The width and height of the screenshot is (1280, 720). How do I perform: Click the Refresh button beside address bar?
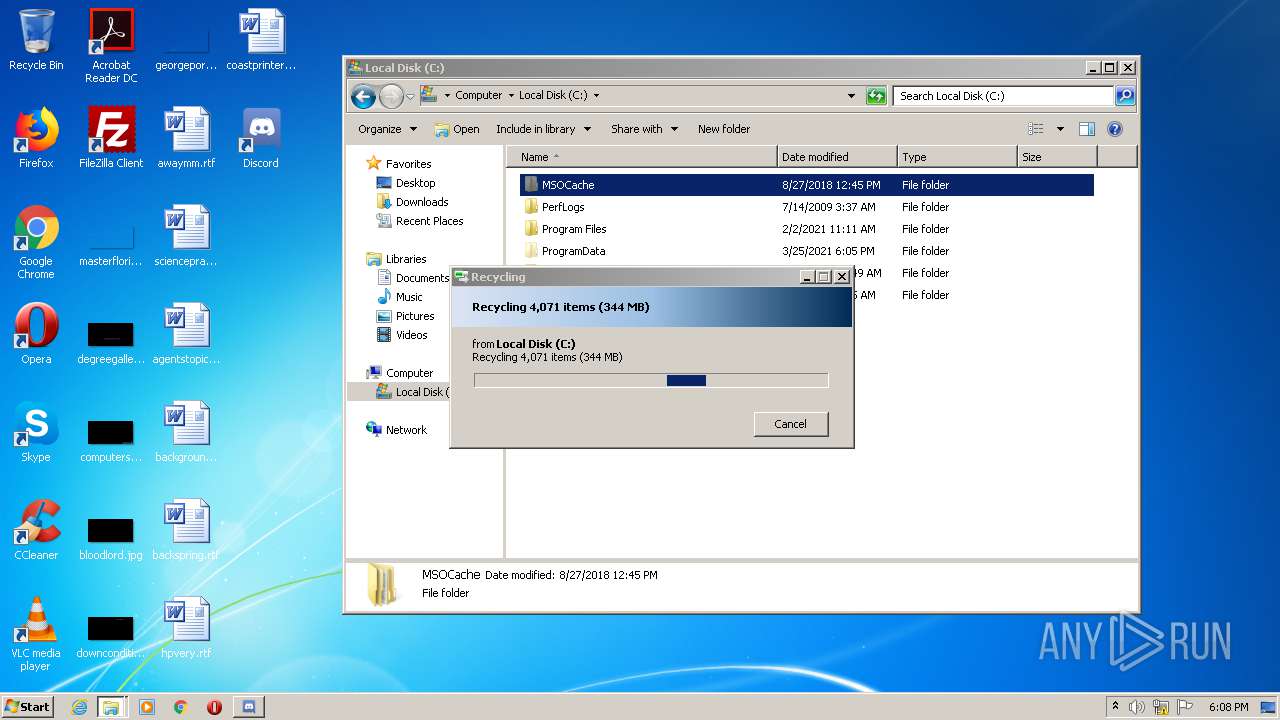pos(876,96)
